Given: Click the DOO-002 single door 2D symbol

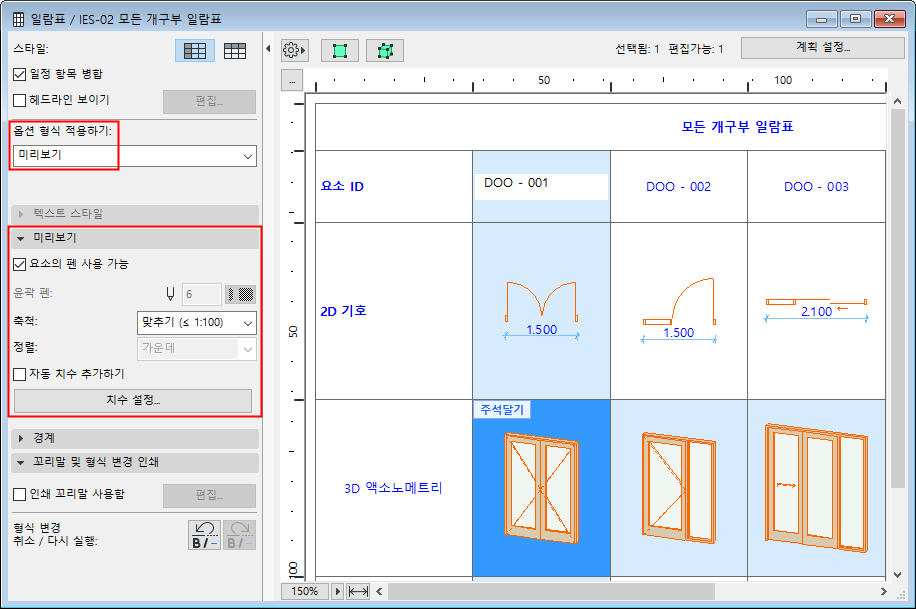Looking at the screenshot, I should (x=679, y=302).
